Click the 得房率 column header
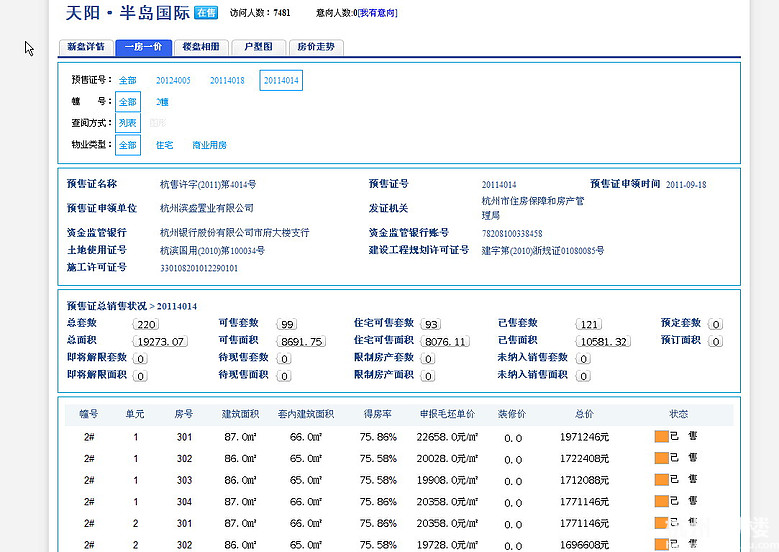The image size is (779, 552). coord(378,414)
